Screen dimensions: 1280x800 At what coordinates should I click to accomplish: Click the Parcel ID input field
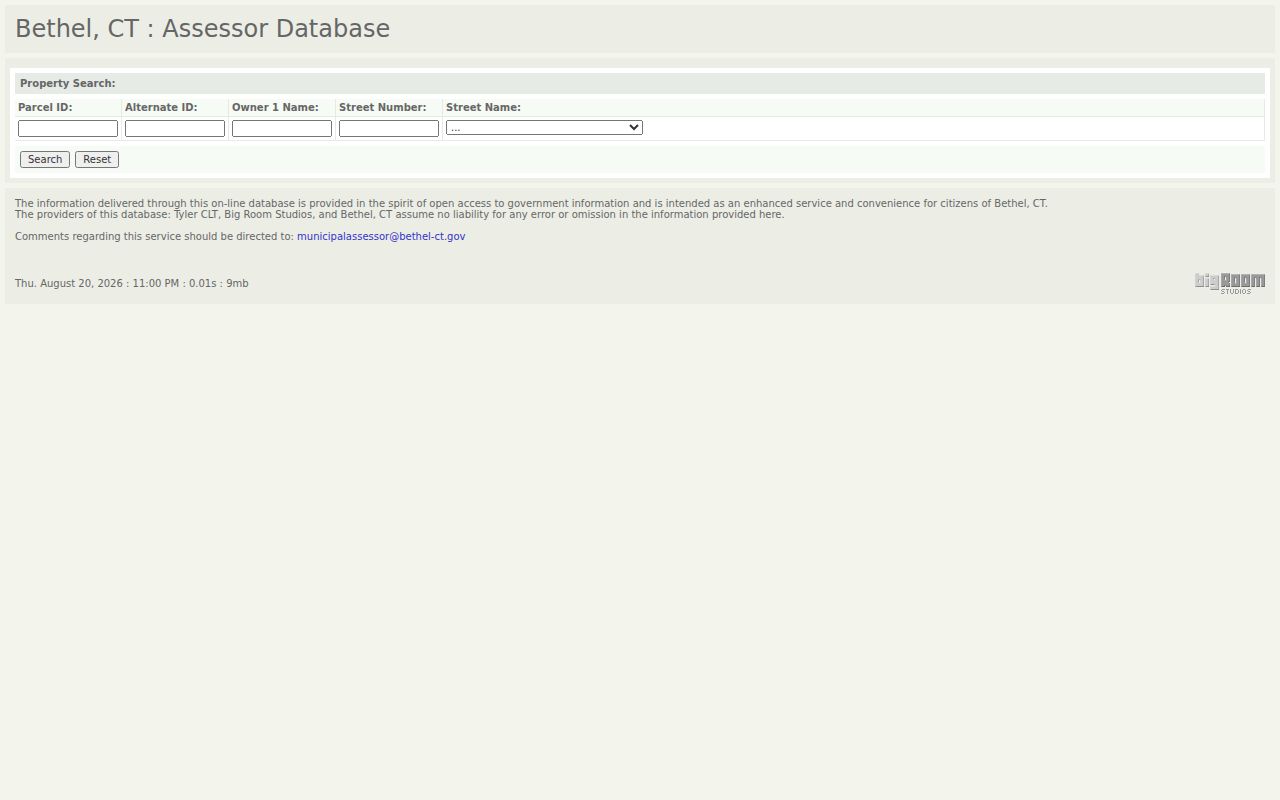point(68,128)
